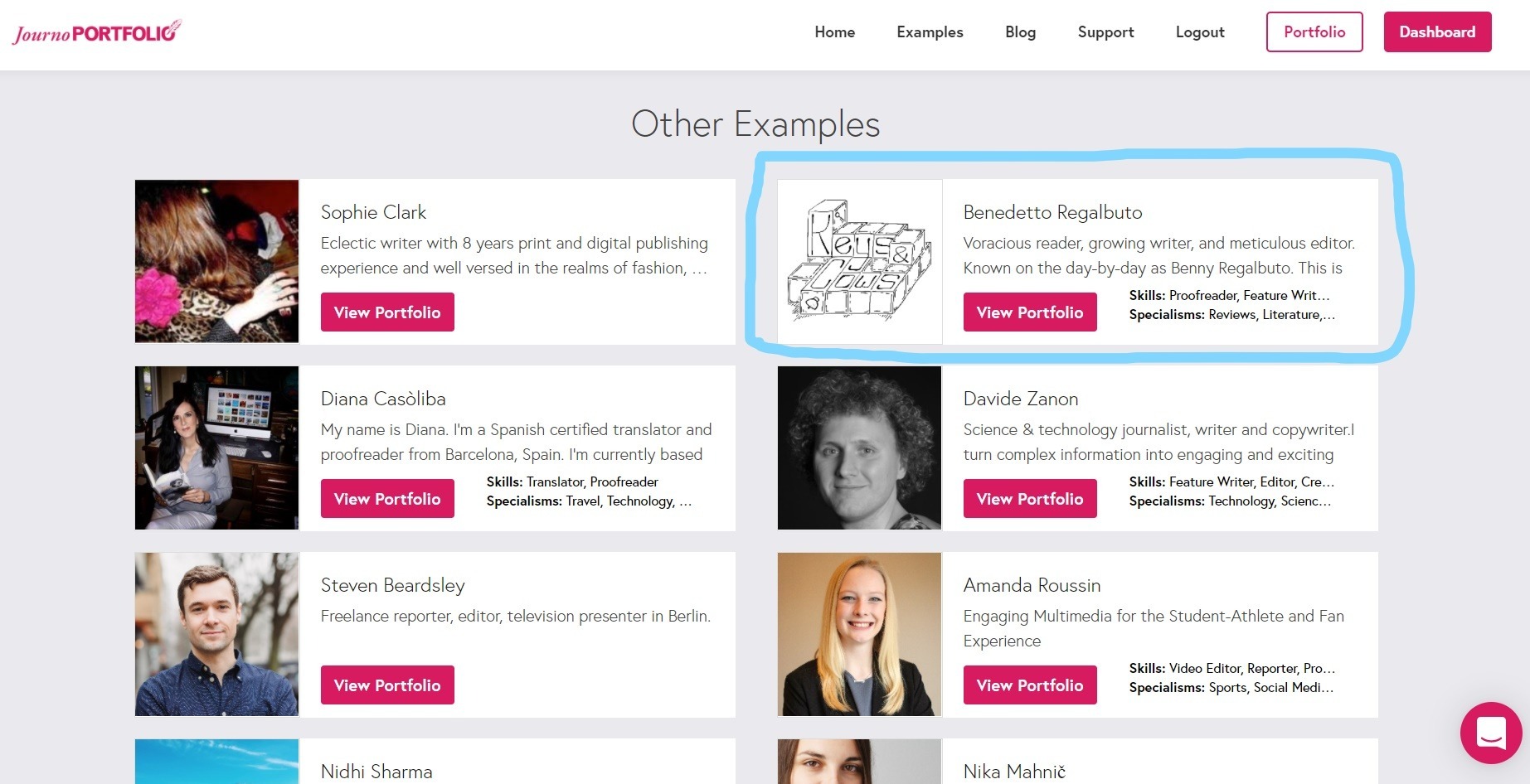
Task: View Benedetto Regalbuto's portfolio
Action: coord(1029,312)
